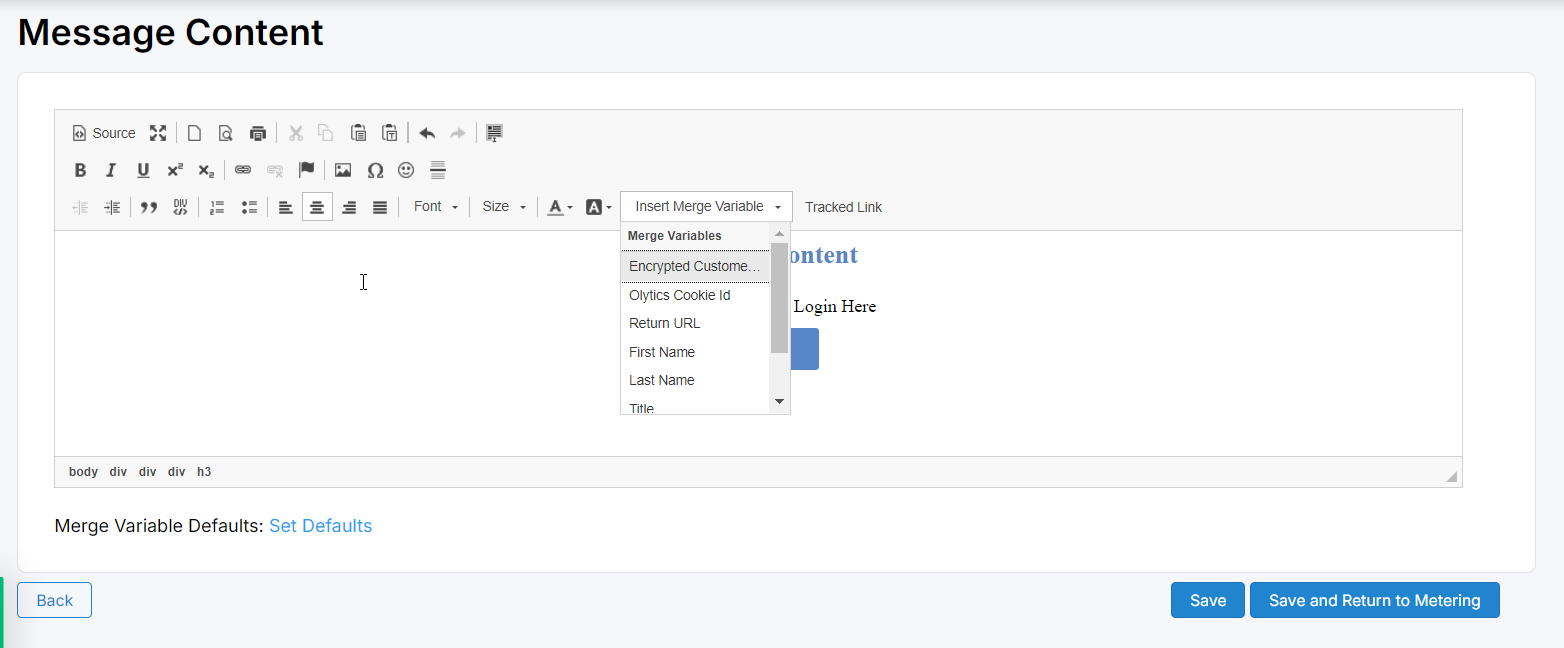Viewport: 1564px width, 648px height.
Task: Toggle italic formatting
Action: 111,170
